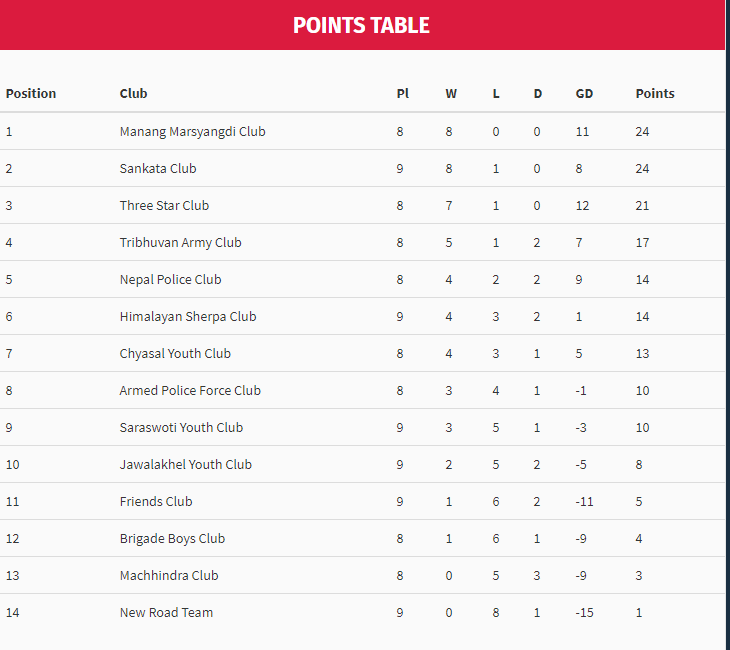This screenshot has height=650, width=730.
Task: Open Saraswoti Youth Club
Action: pyautogui.click(x=181, y=427)
